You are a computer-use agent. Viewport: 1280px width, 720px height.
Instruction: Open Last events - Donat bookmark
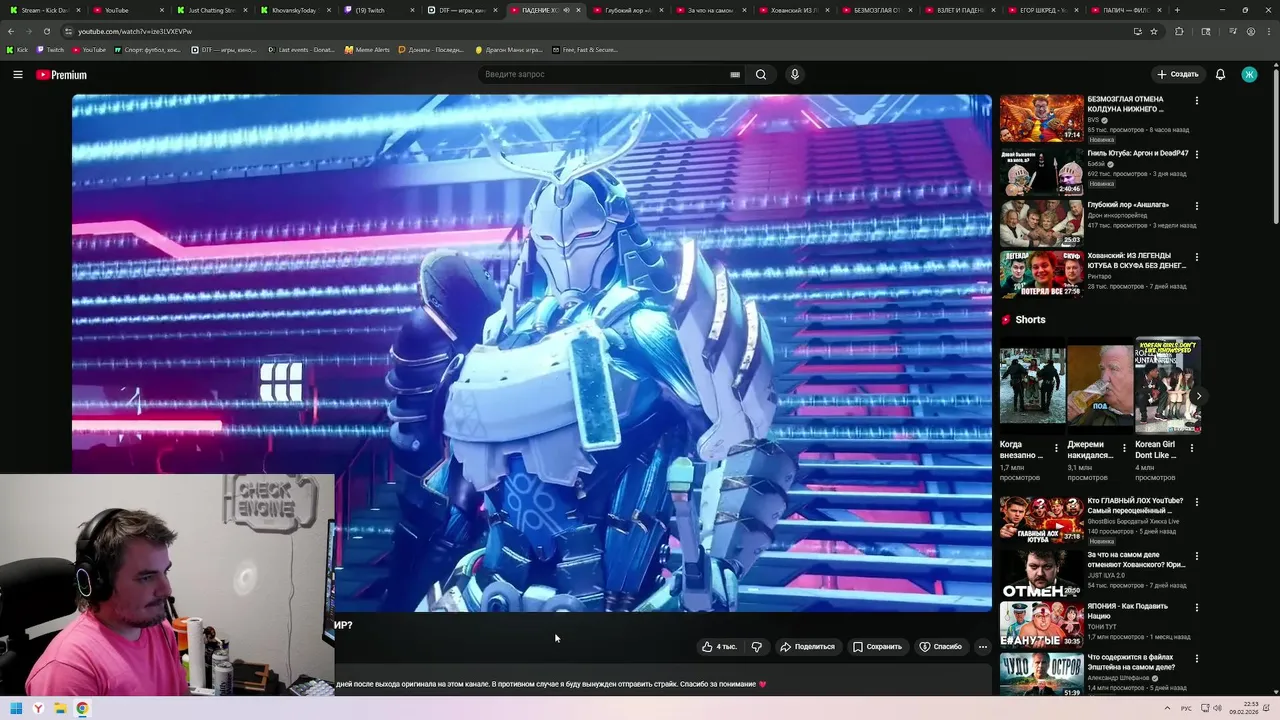click(x=301, y=49)
